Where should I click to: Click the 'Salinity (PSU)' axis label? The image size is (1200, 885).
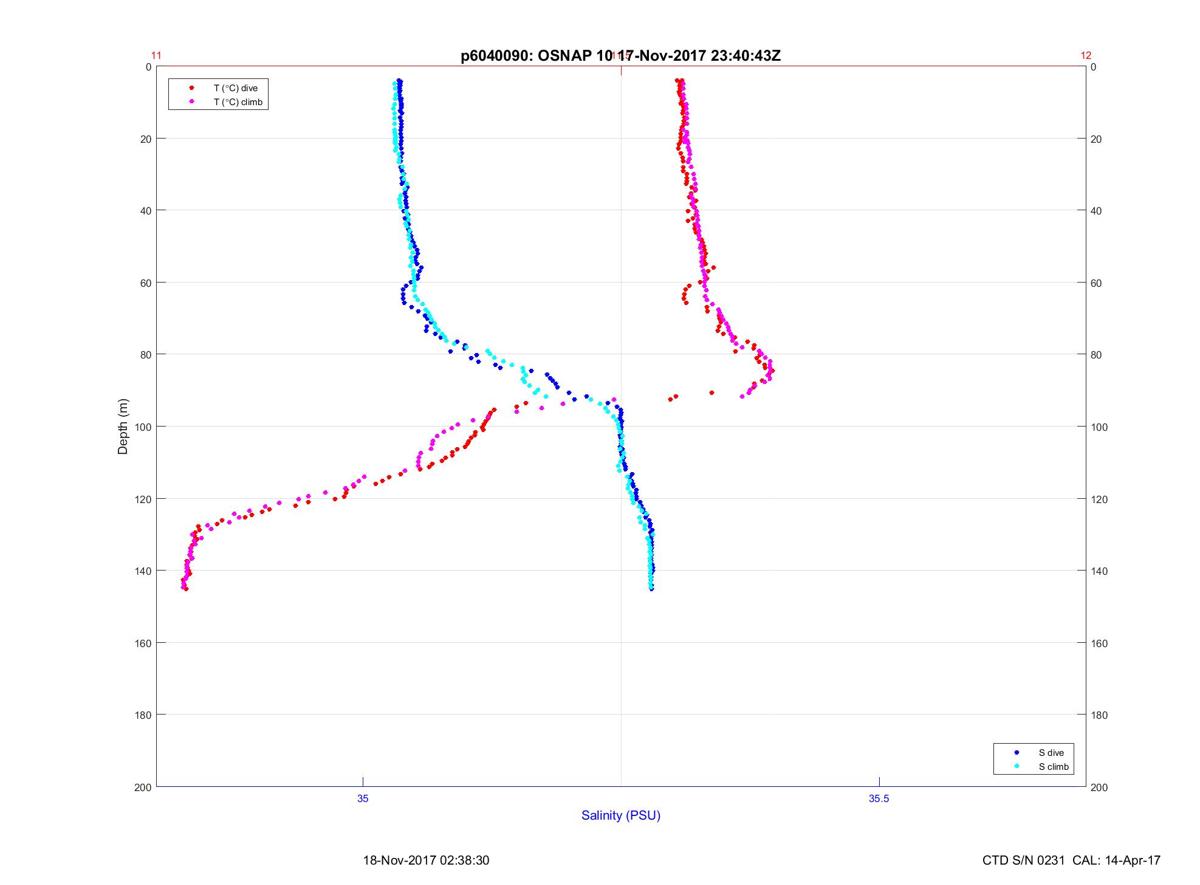click(621, 816)
